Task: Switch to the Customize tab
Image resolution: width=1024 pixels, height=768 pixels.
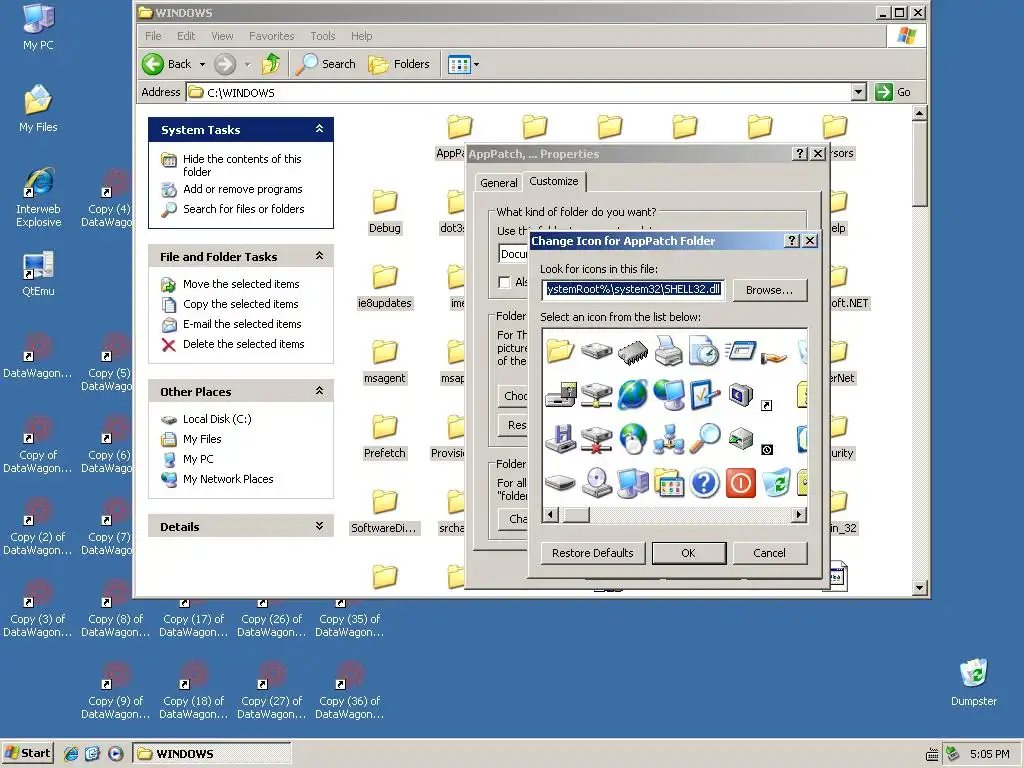Action: 554,181
